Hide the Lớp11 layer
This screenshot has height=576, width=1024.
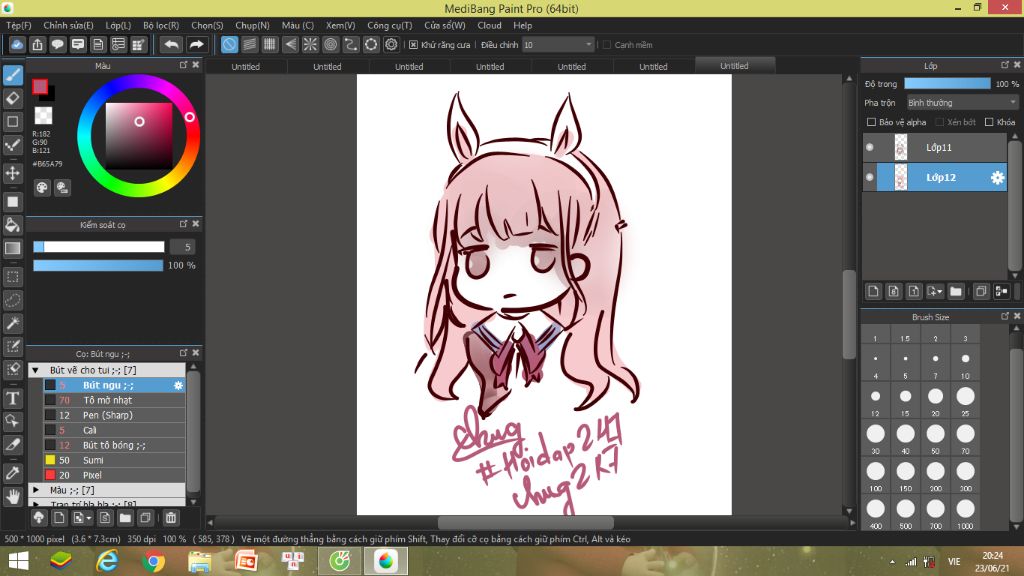pos(869,148)
